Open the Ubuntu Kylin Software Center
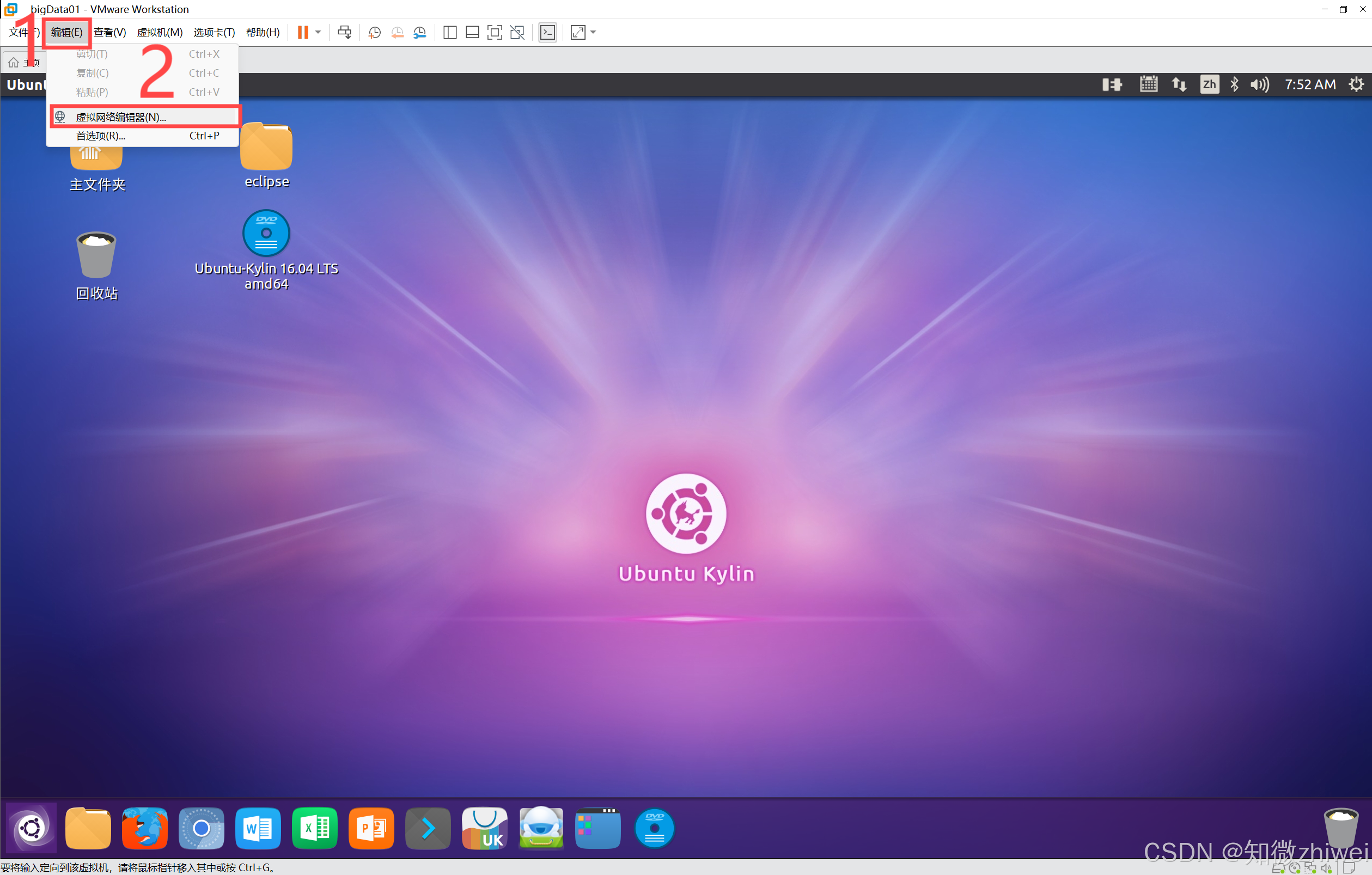1372x875 pixels. [484, 828]
